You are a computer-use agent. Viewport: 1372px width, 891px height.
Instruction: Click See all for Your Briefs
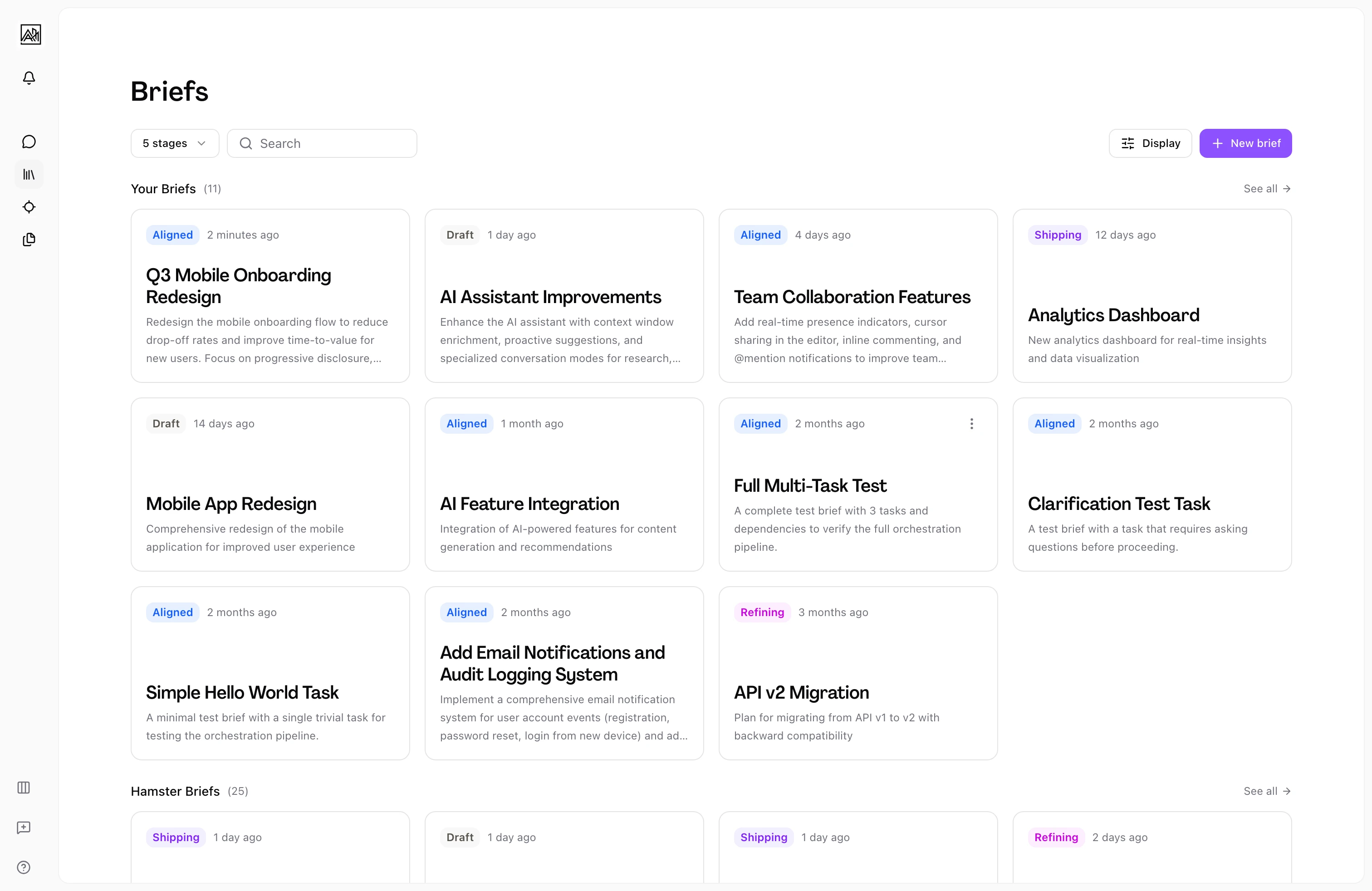[1266, 188]
